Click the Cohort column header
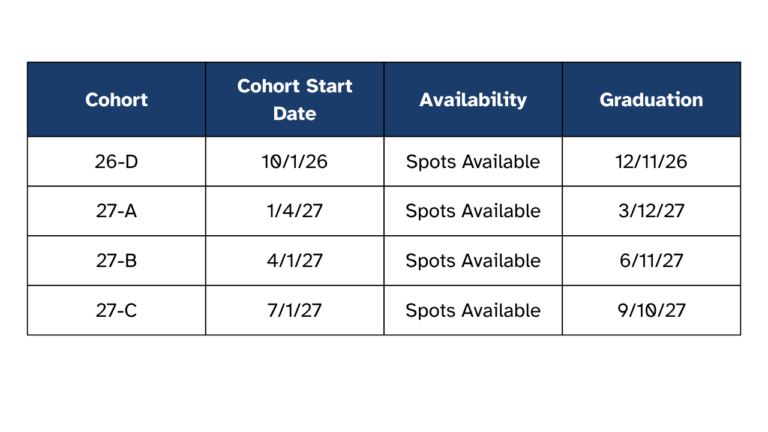 117,99
